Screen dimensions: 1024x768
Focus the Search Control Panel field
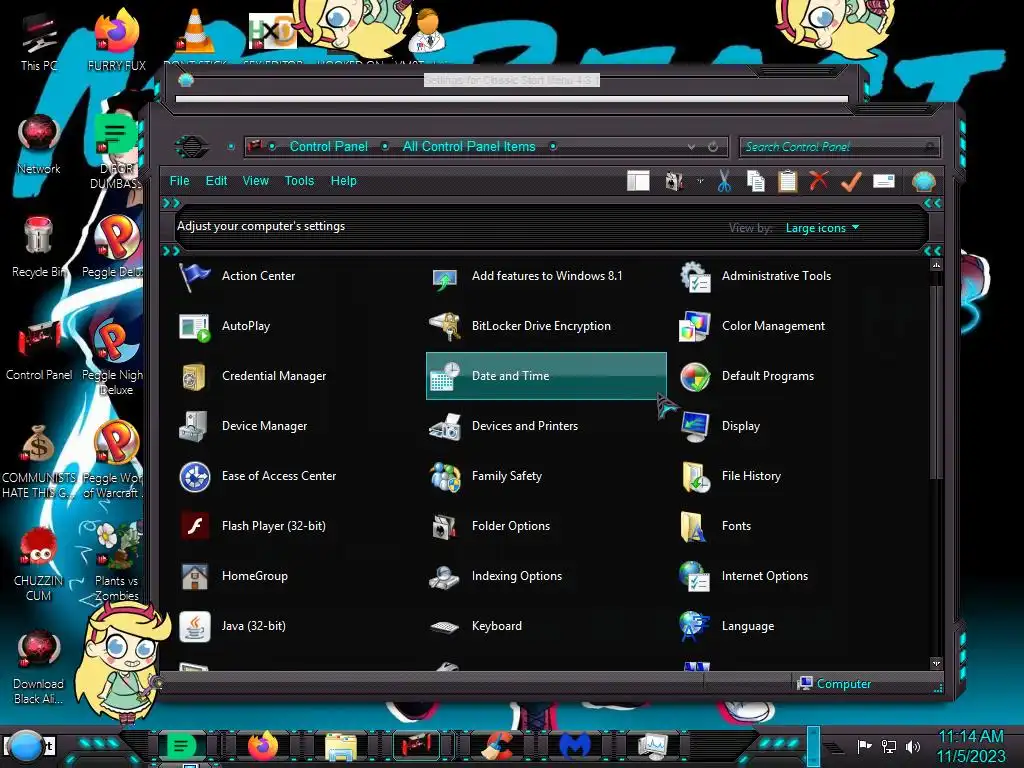[x=839, y=147]
